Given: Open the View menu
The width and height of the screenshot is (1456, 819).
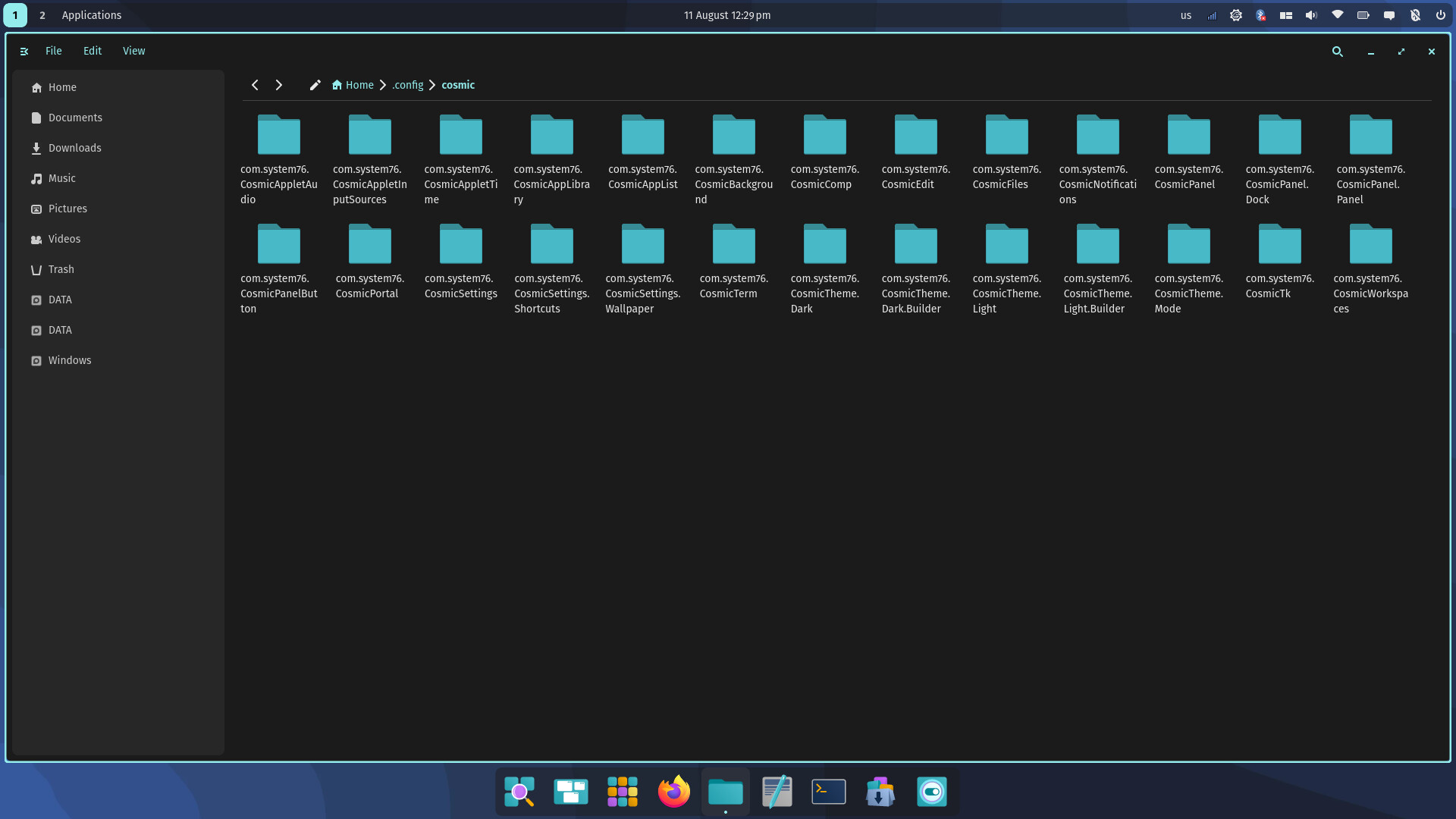Looking at the screenshot, I should pos(134,51).
